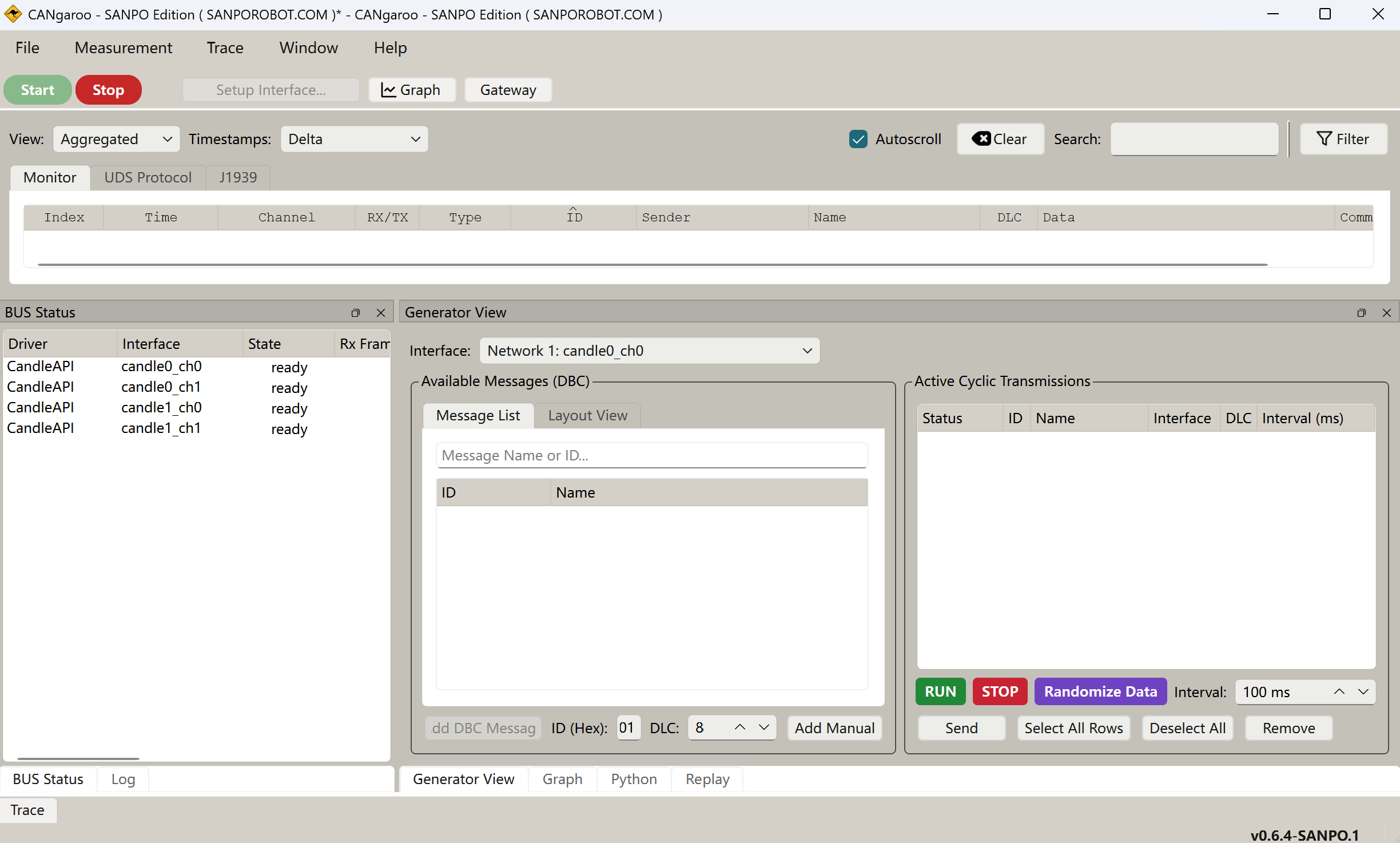Click the red Stop button in toolbar

tap(109, 90)
